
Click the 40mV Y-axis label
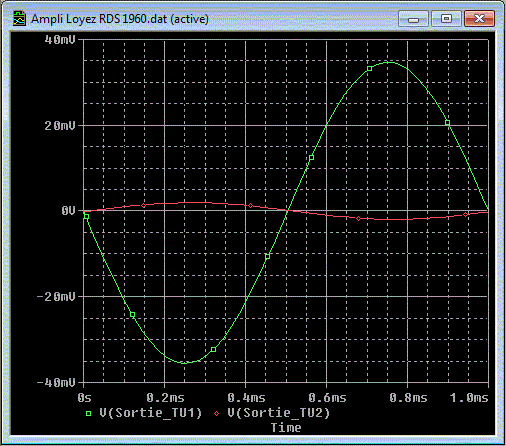point(60,40)
